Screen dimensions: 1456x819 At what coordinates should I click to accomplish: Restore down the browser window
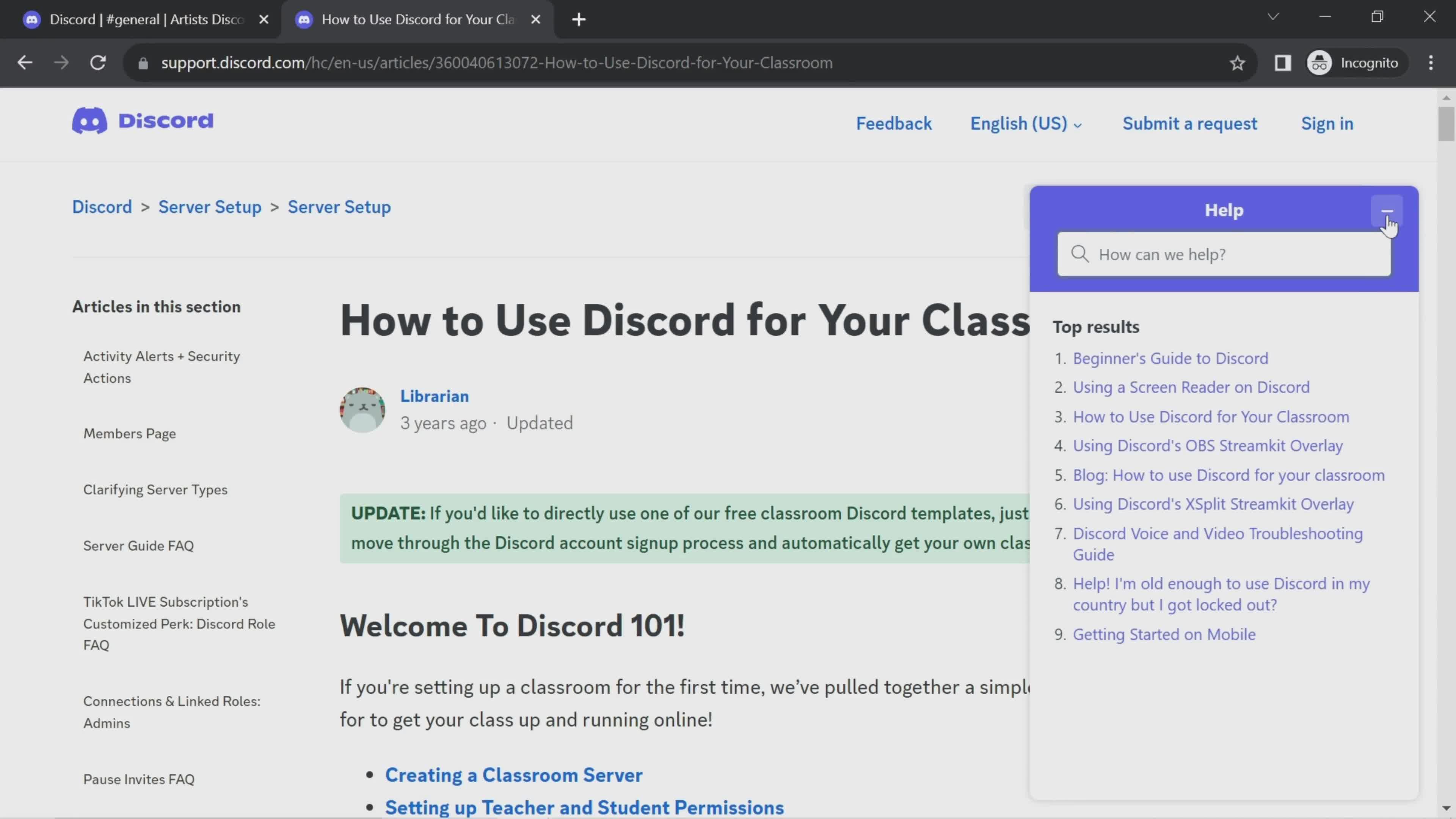[x=1378, y=17]
